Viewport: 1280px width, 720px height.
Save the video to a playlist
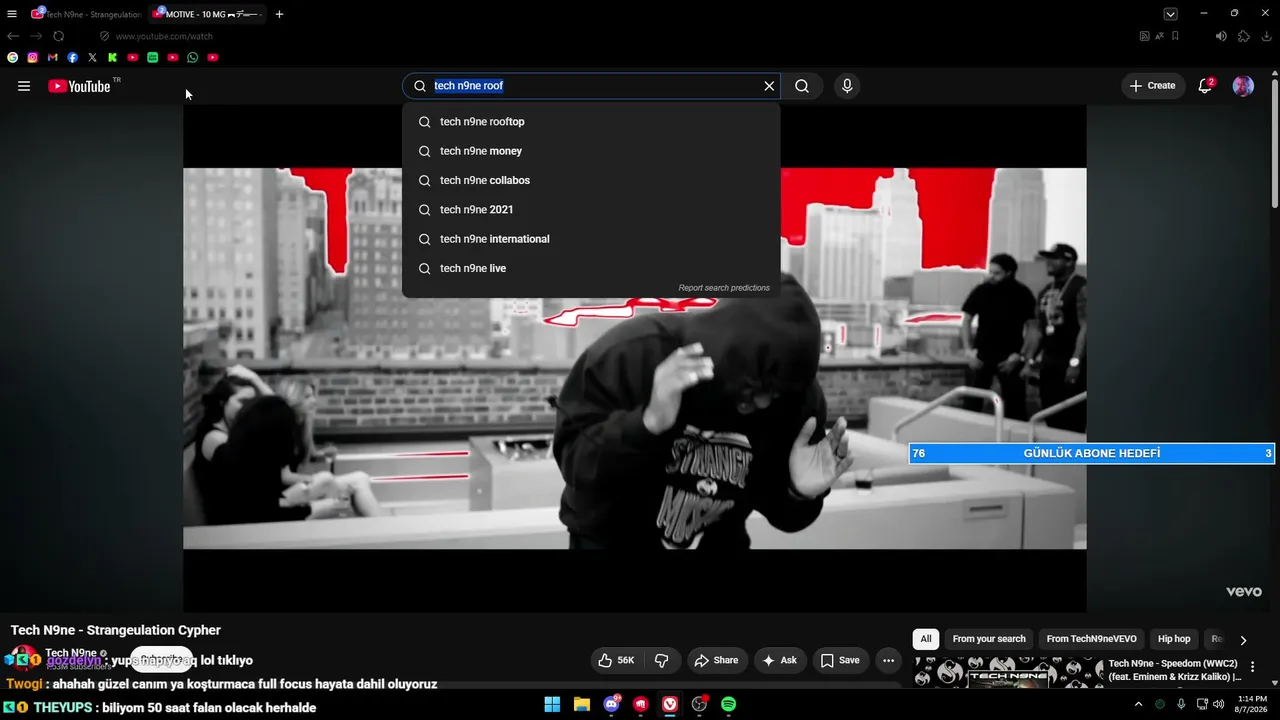click(x=840, y=660)
